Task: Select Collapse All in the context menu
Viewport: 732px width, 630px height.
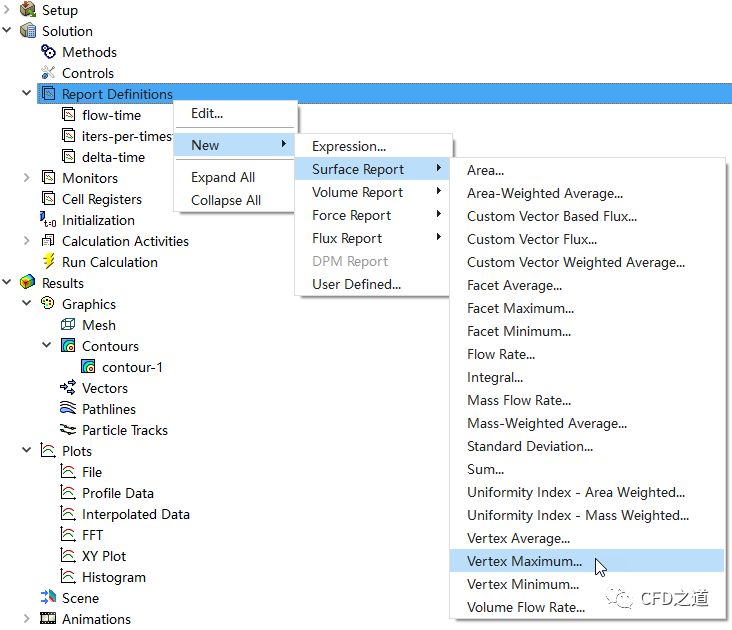Action: pos(226,200)
